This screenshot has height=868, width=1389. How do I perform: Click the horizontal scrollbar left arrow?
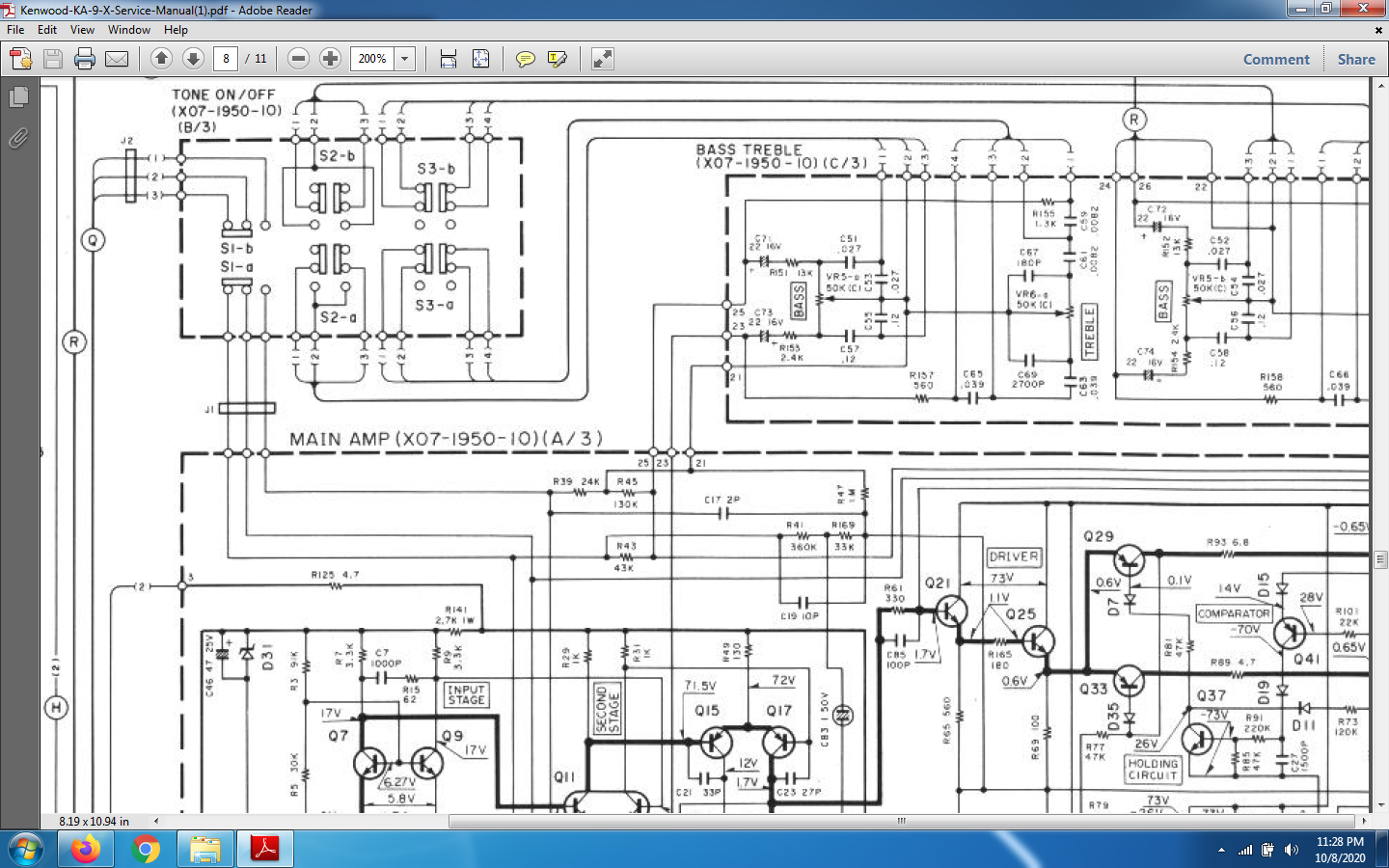click(156, 822)
